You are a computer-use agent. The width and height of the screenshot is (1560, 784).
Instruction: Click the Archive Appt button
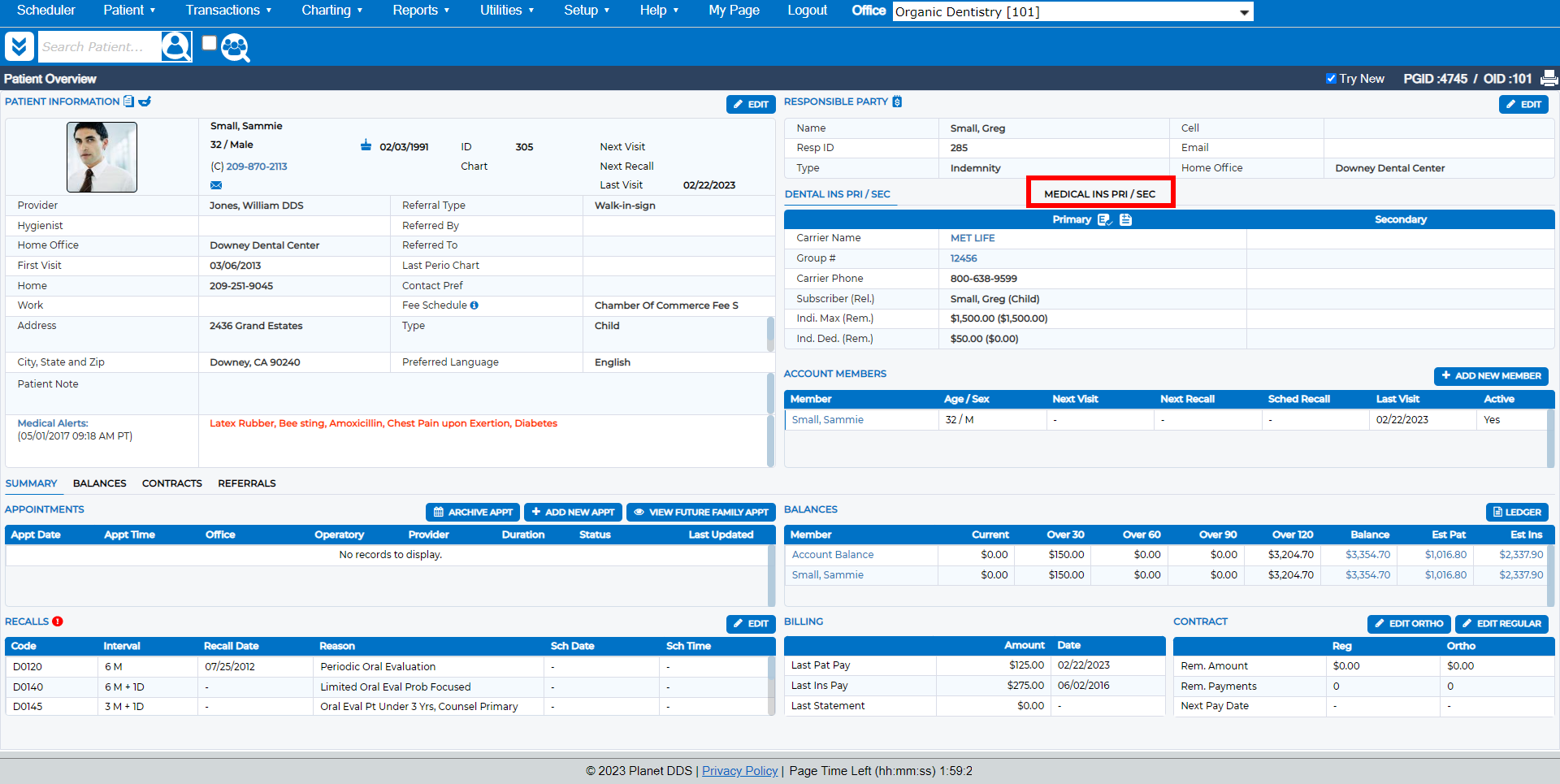click(473, 512)
